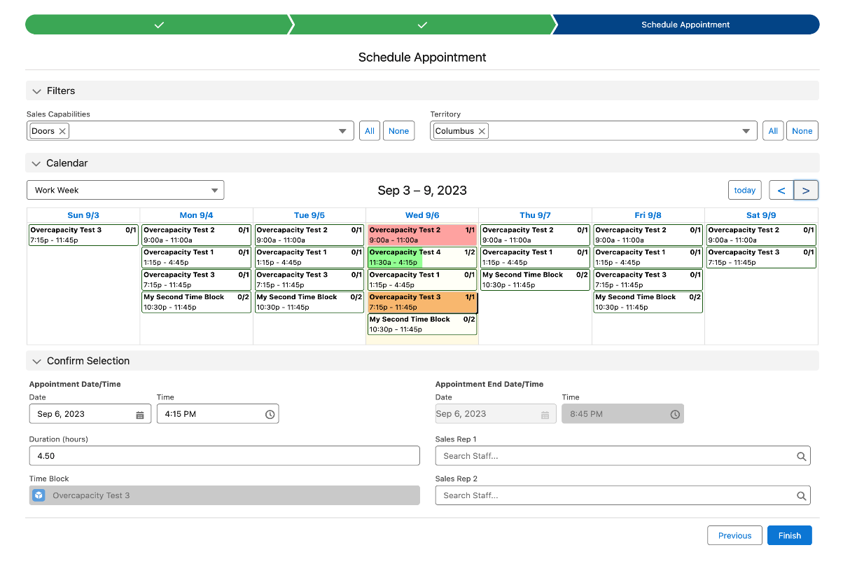Open the Work Week view dropdown
Image resolution: width=845 pixels, height=567 pixels.
[x=125, y=190]
